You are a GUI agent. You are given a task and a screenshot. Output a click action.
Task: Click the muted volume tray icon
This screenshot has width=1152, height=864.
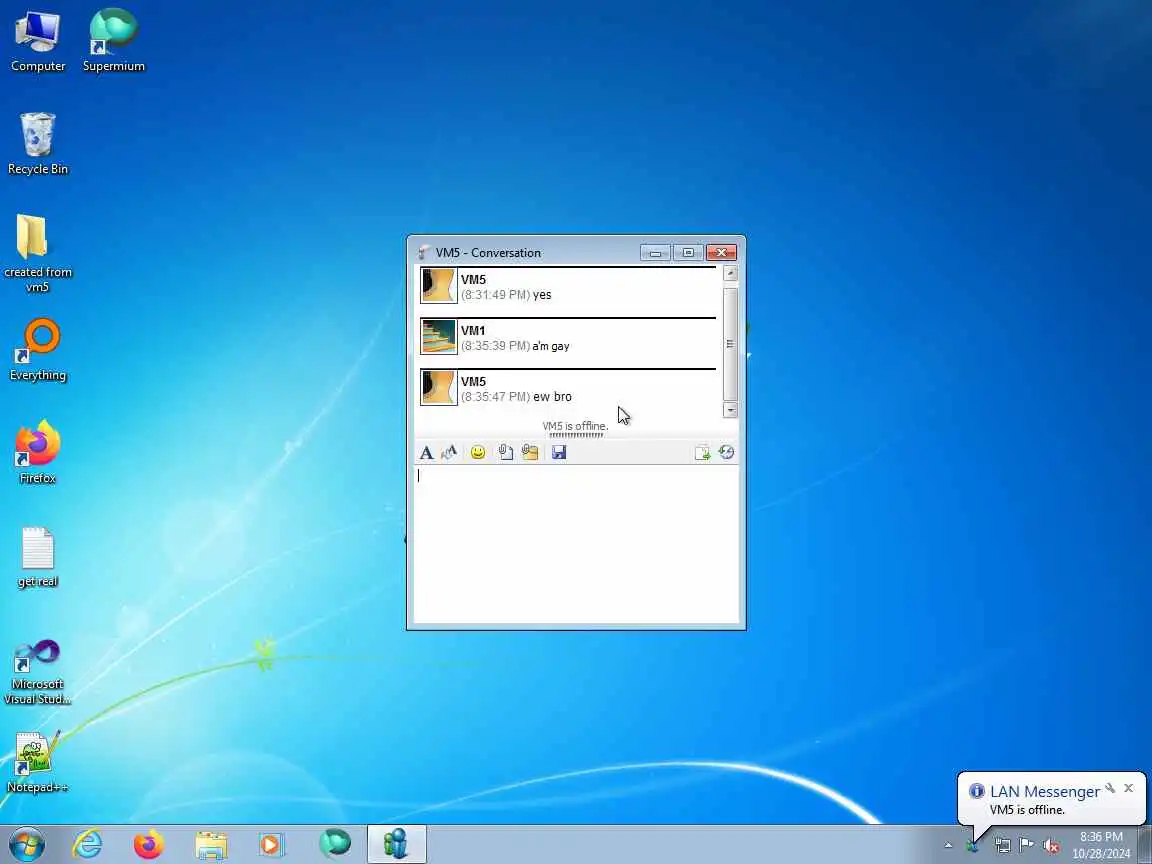point(1051,846)
